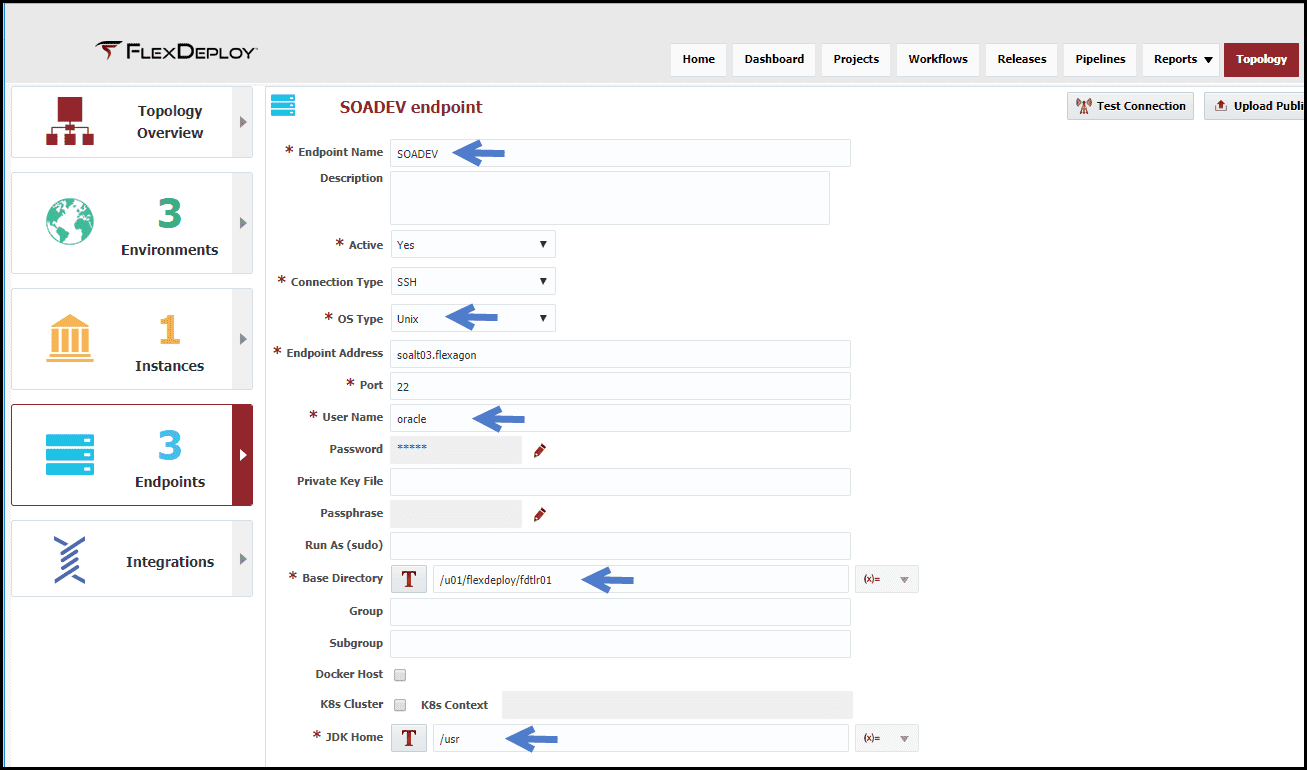1307x770 pixels.
Task: Click the Test Connection button
Action: (1131, 106)
